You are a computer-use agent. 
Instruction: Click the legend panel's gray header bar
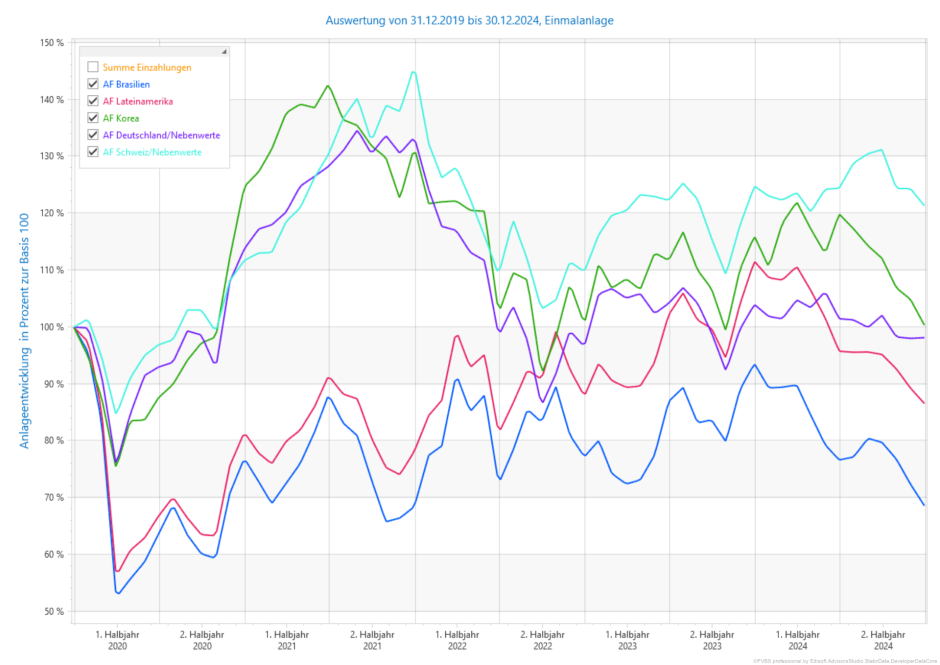pyautogui.click(x=150, y=51)
